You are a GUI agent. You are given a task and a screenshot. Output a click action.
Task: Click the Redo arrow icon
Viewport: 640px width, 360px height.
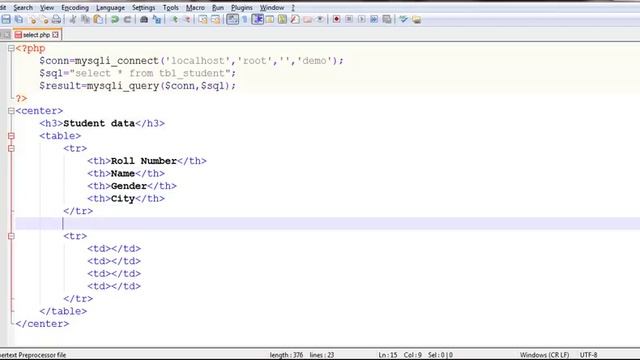[127, 19]
